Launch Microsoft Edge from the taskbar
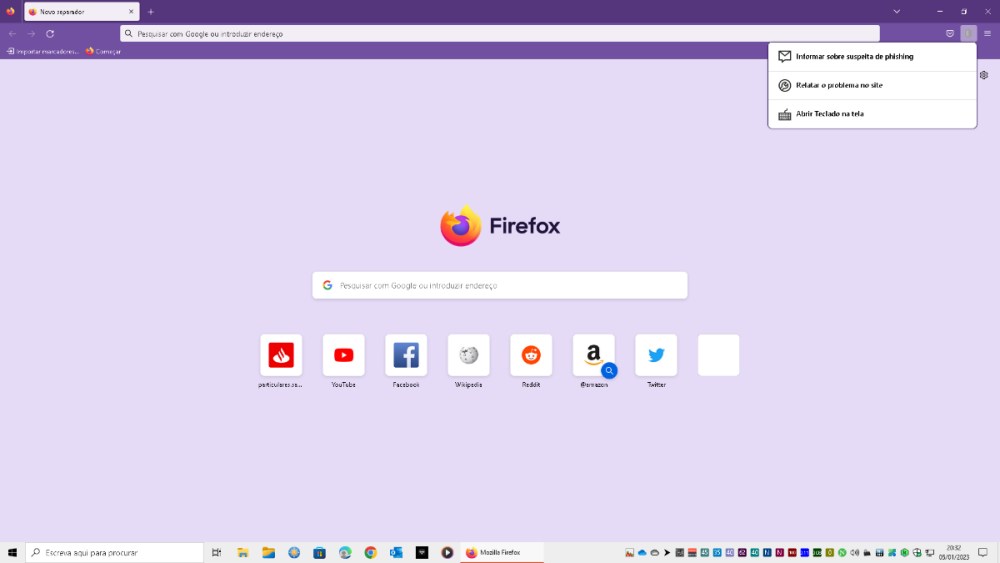 pos(345,553)
